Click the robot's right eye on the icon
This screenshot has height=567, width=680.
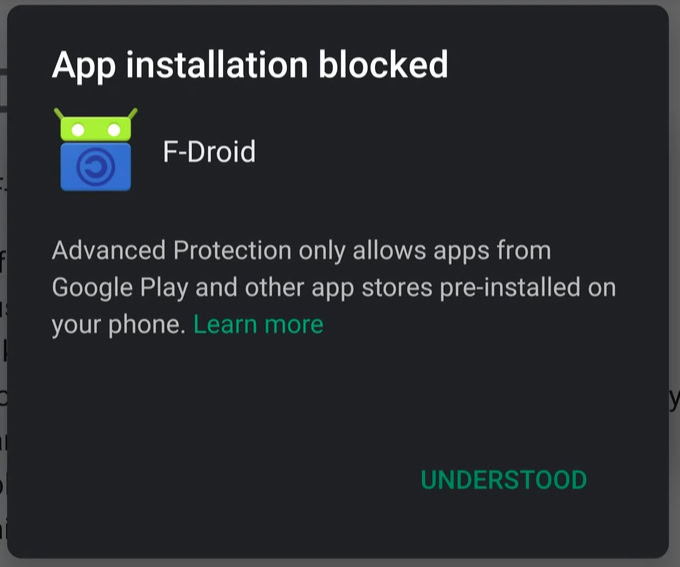click(x=114, y=129)
